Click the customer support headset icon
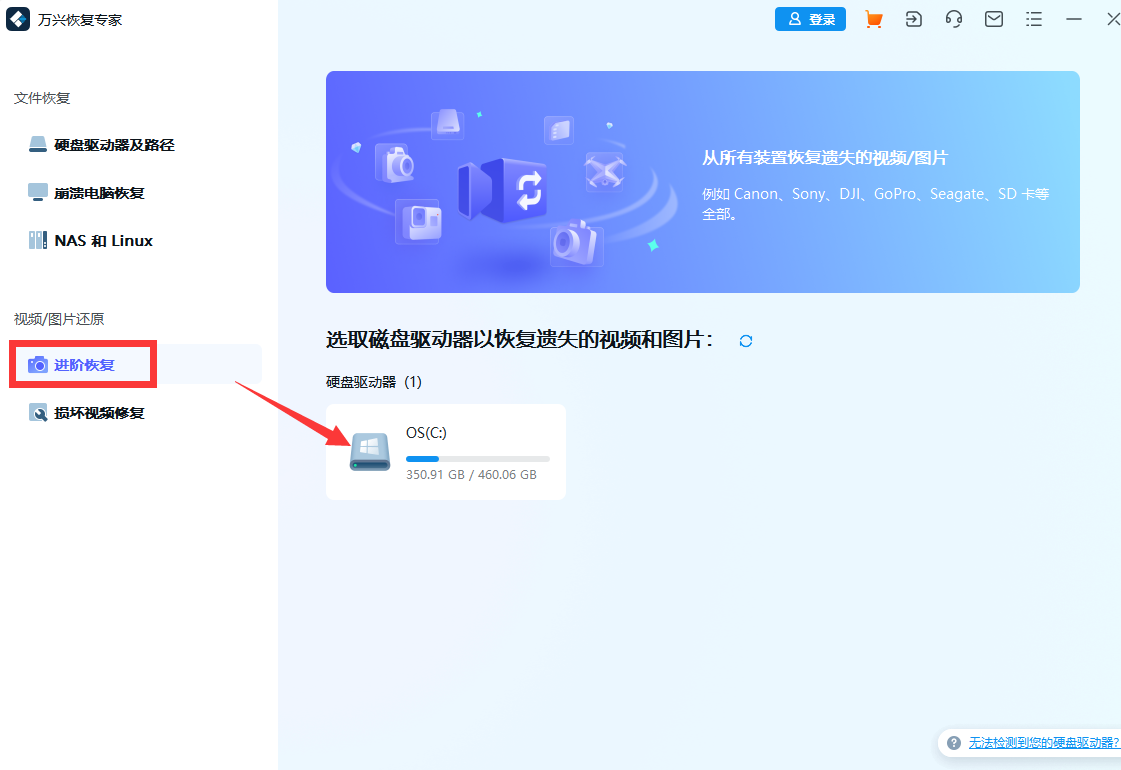This screenshot has width=1121, height=770. tap(953, 19)
